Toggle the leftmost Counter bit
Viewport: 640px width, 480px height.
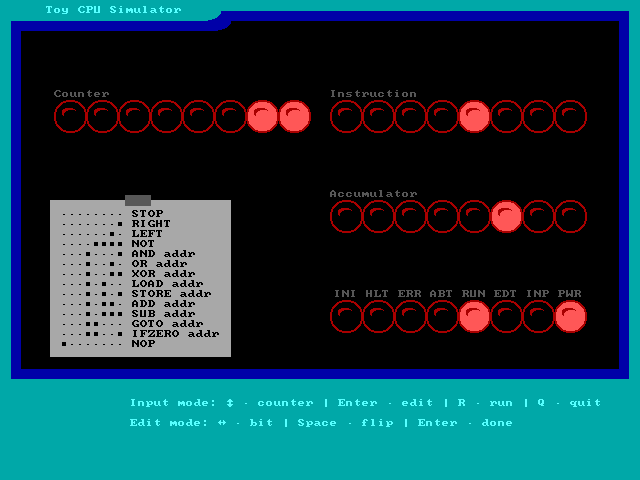pyautogui.click(x=70, y=117)
